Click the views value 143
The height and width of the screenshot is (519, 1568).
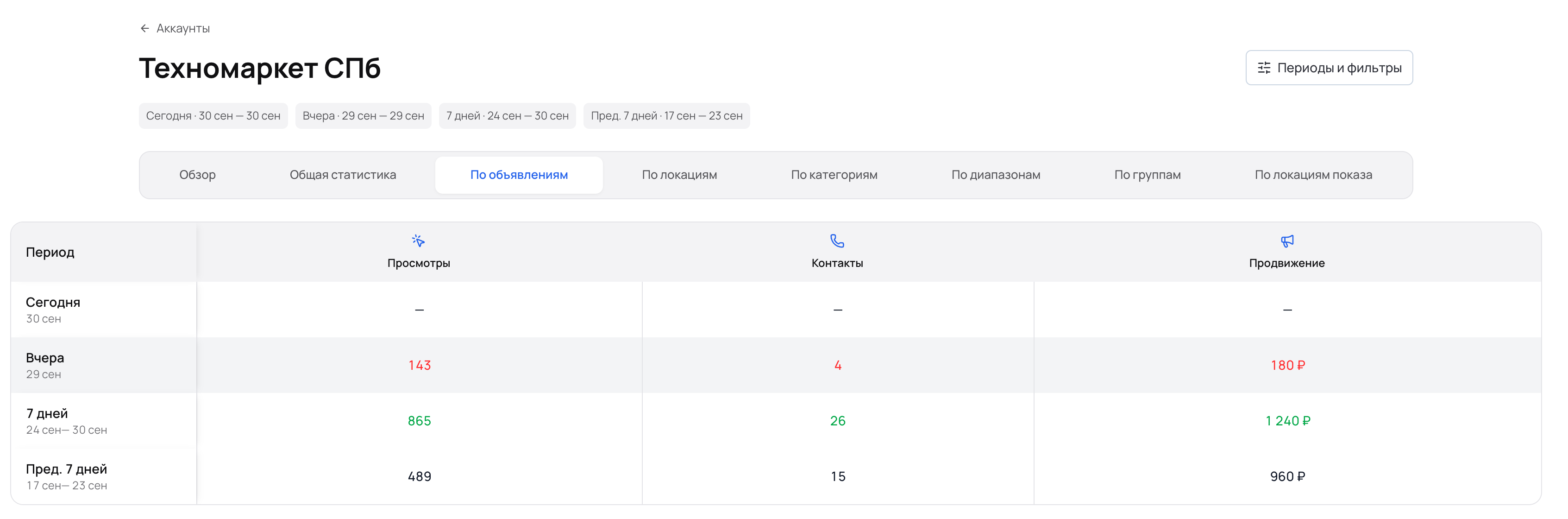click(420, 366)
